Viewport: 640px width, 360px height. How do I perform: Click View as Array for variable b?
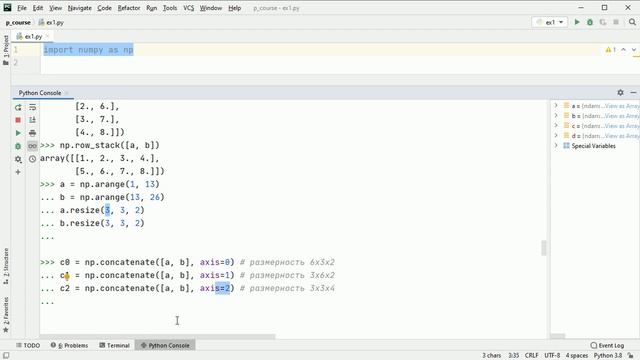(622, 116)
